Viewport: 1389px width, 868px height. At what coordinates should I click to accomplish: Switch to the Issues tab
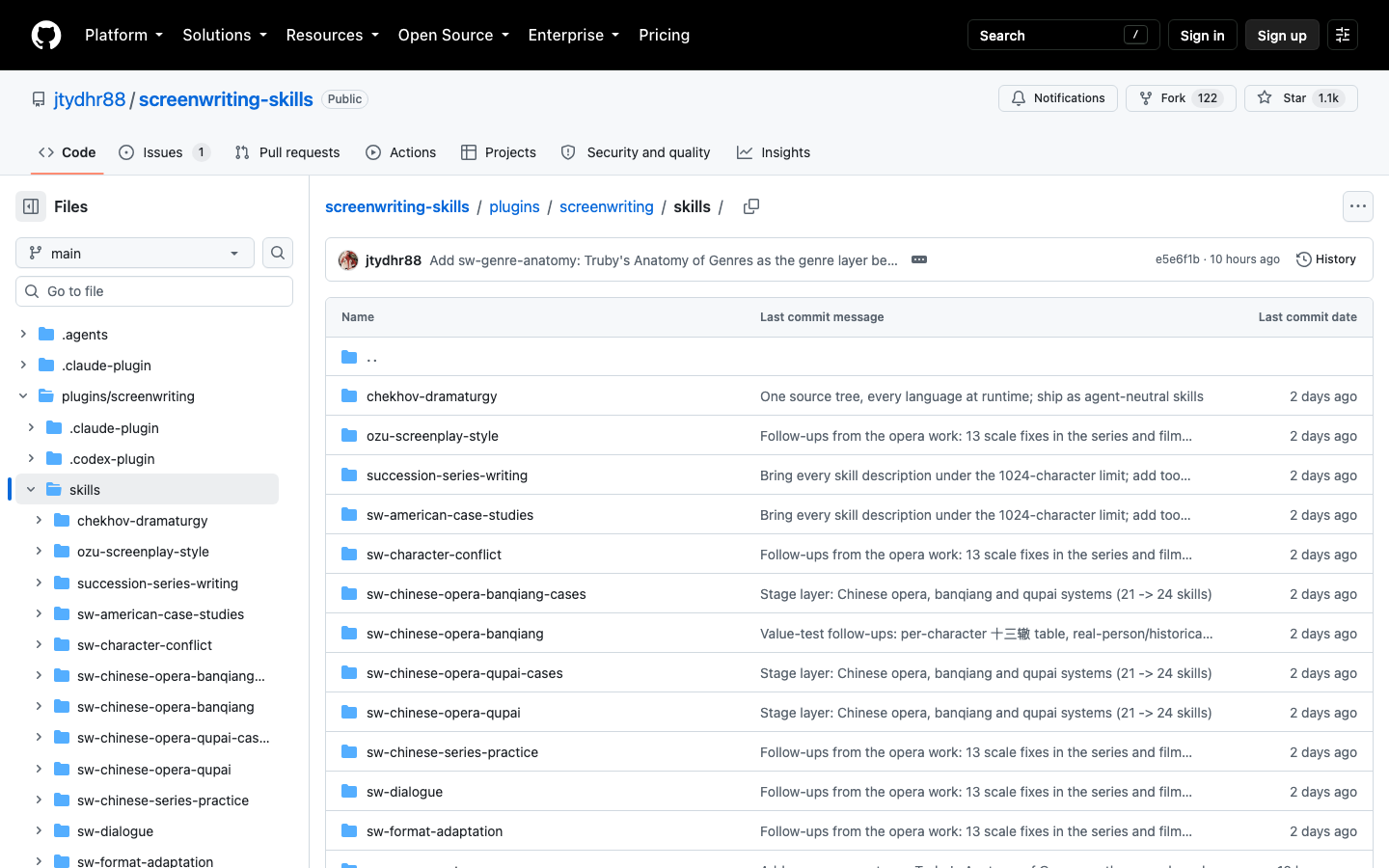(x=164, y=152)
